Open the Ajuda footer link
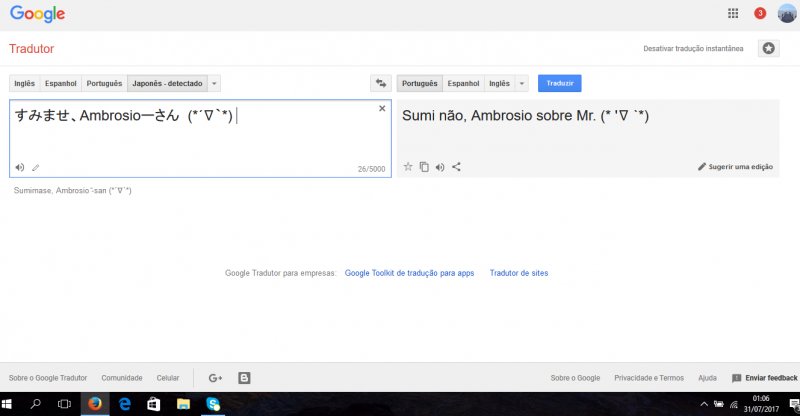Viewport: 800px width, 416px height. pyautogui.click(x=707, y=378)
